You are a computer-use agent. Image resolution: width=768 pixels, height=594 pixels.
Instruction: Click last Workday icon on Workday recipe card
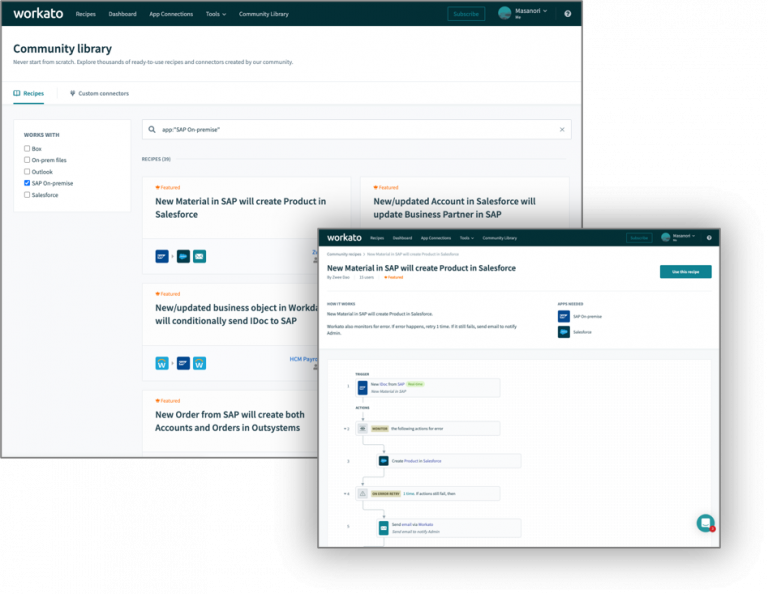tap(199, 363)
